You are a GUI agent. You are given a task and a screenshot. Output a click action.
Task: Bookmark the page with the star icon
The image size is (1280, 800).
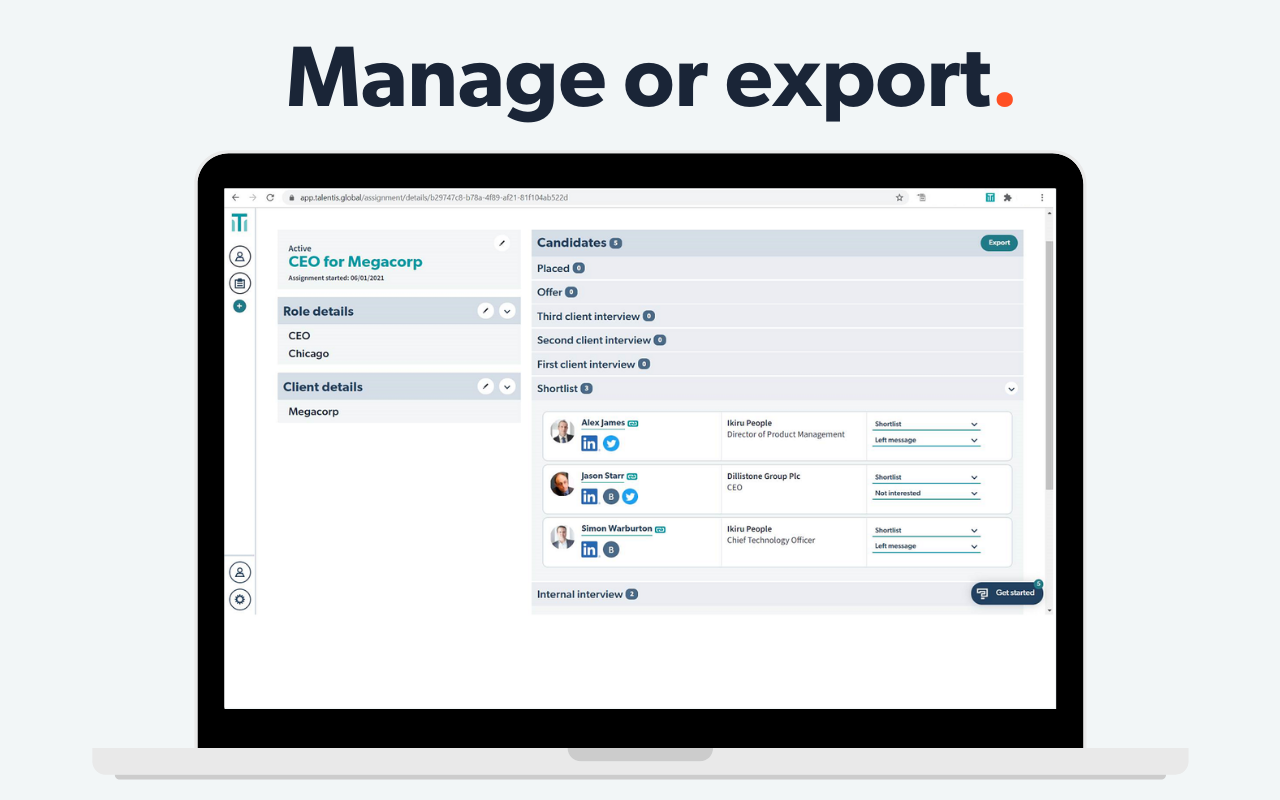(900, 198)
